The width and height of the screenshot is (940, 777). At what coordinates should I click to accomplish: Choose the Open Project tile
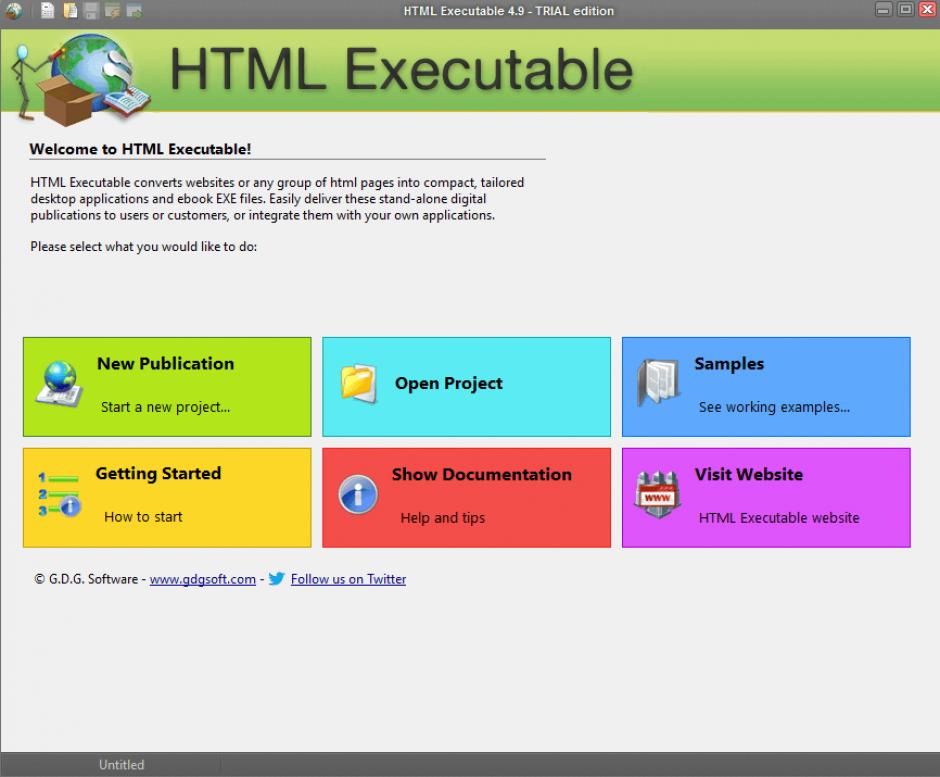pyautogui.click(x=466, y=387)
